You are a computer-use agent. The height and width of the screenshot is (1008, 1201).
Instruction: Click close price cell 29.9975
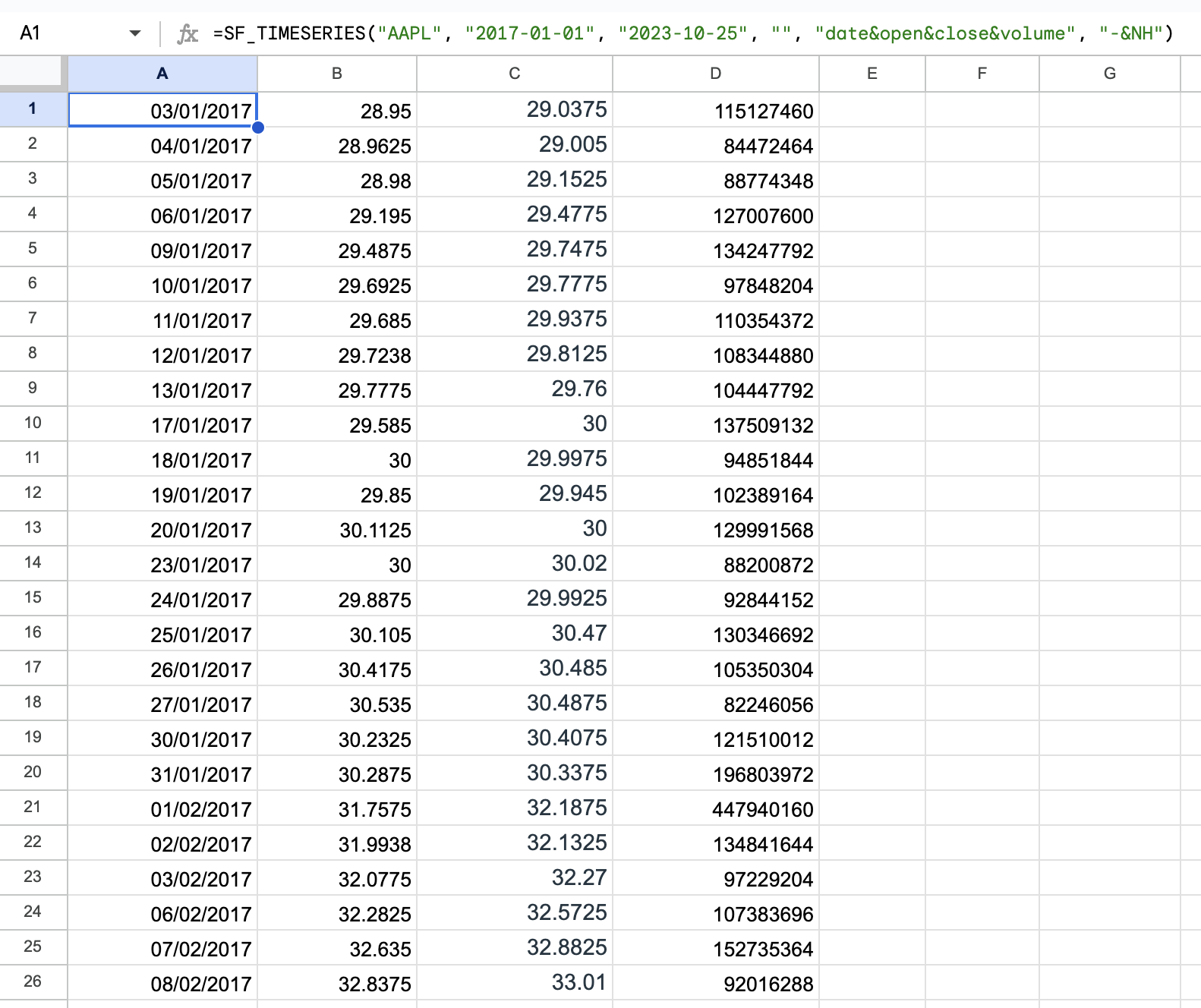(515, 459)
